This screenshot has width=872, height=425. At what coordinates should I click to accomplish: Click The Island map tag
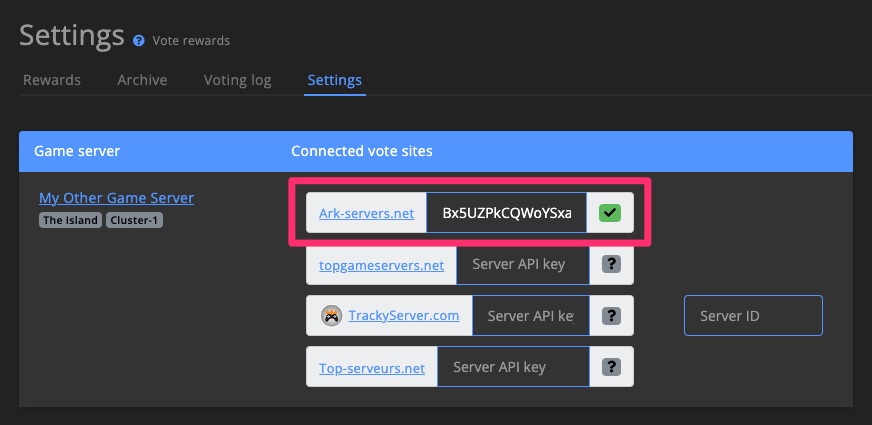[71, 220]
